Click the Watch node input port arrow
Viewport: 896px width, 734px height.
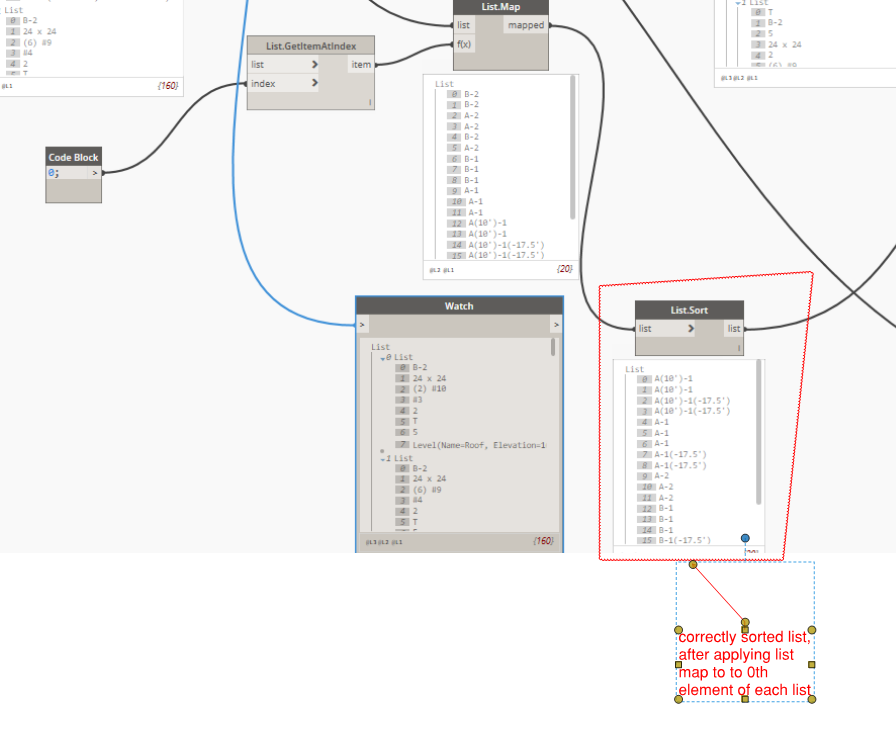(362, 325)
